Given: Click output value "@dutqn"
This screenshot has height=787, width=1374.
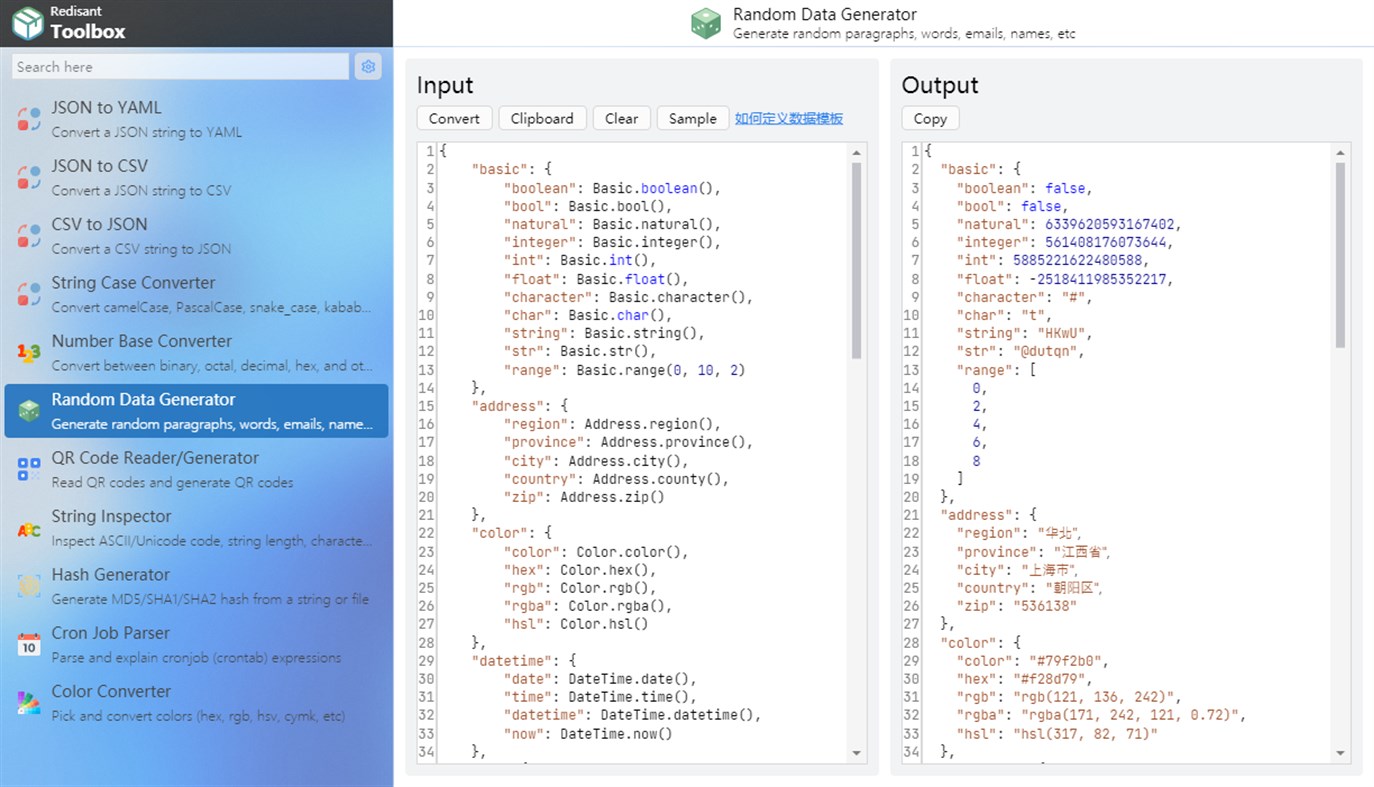Looking at the screenshot, I should [1051, 351].
